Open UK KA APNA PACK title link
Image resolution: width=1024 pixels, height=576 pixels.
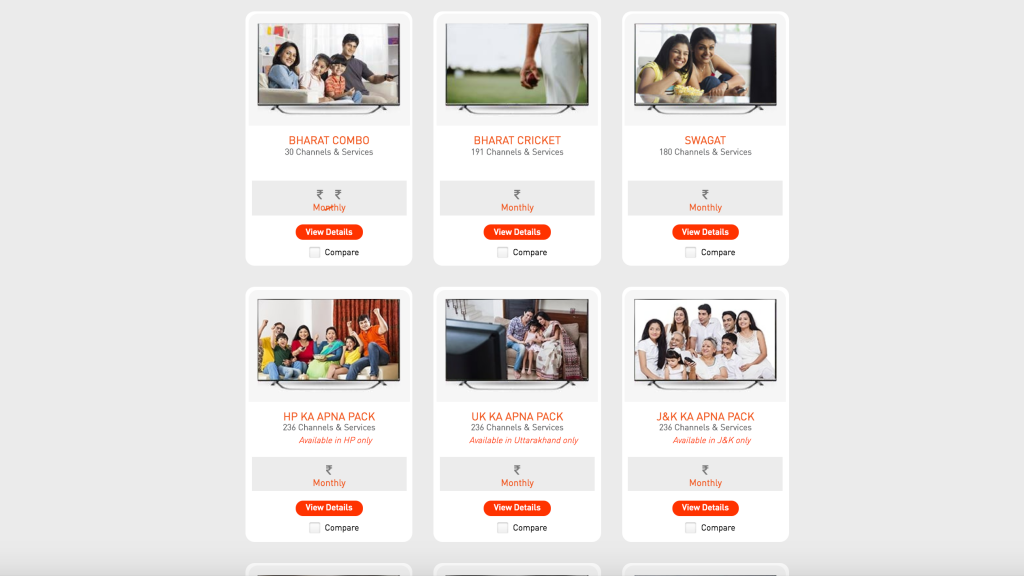[517, 416]
